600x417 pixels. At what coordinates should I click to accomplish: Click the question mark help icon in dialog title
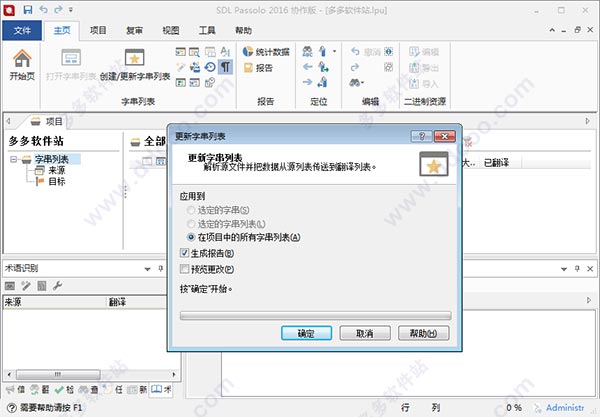[422, 136]
